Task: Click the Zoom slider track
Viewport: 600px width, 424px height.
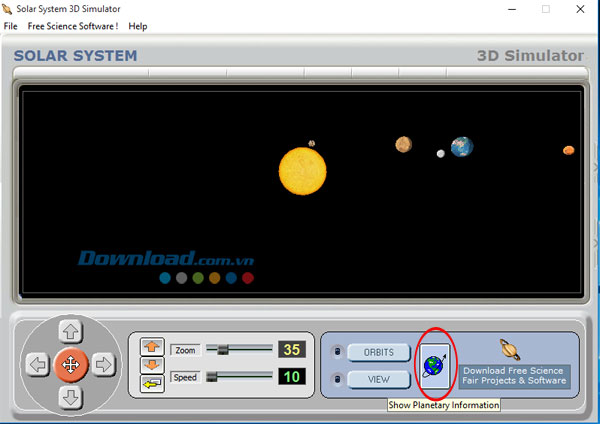Action: 240,349
